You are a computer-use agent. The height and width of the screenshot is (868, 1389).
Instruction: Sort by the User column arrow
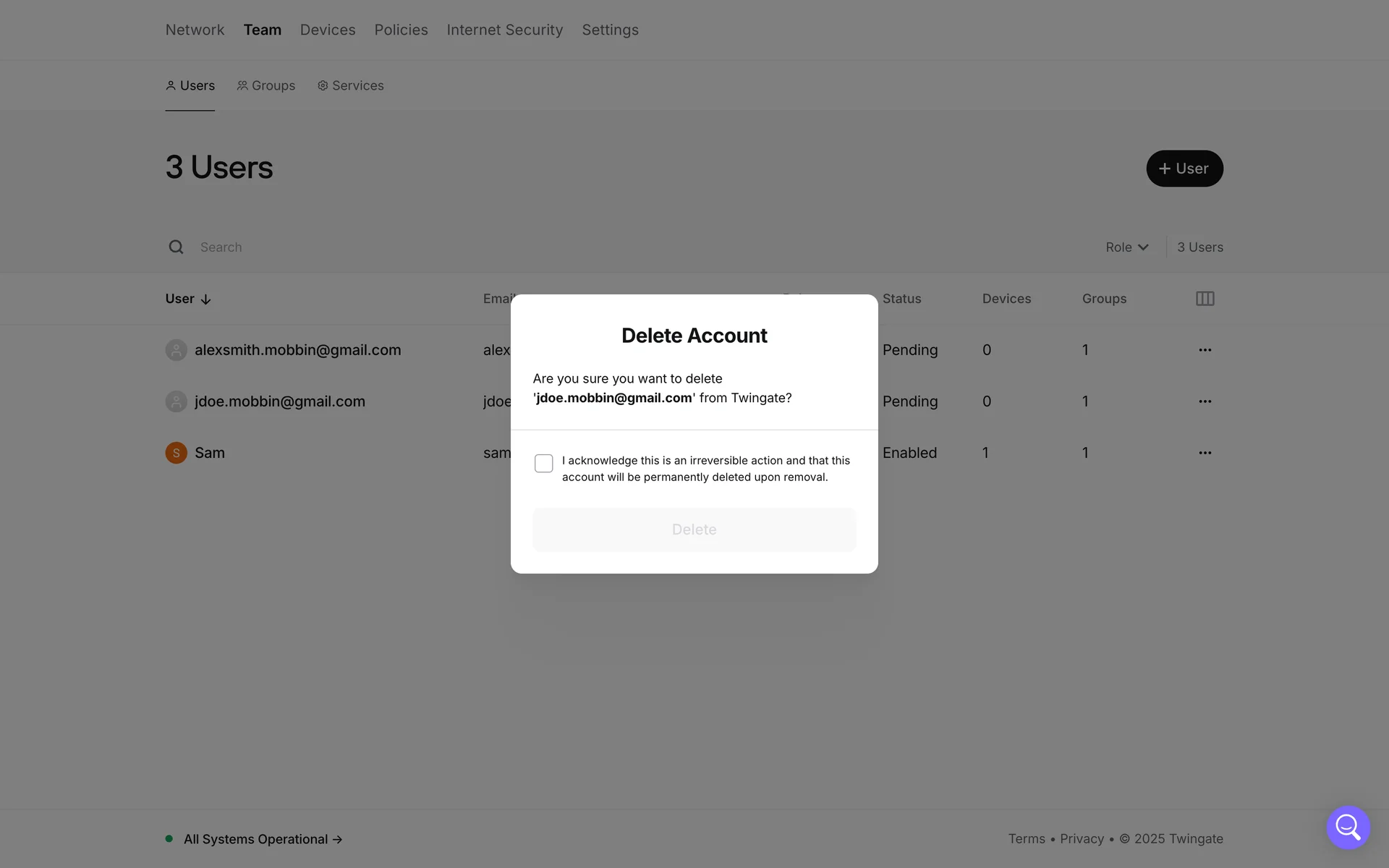tap(205, 299)
